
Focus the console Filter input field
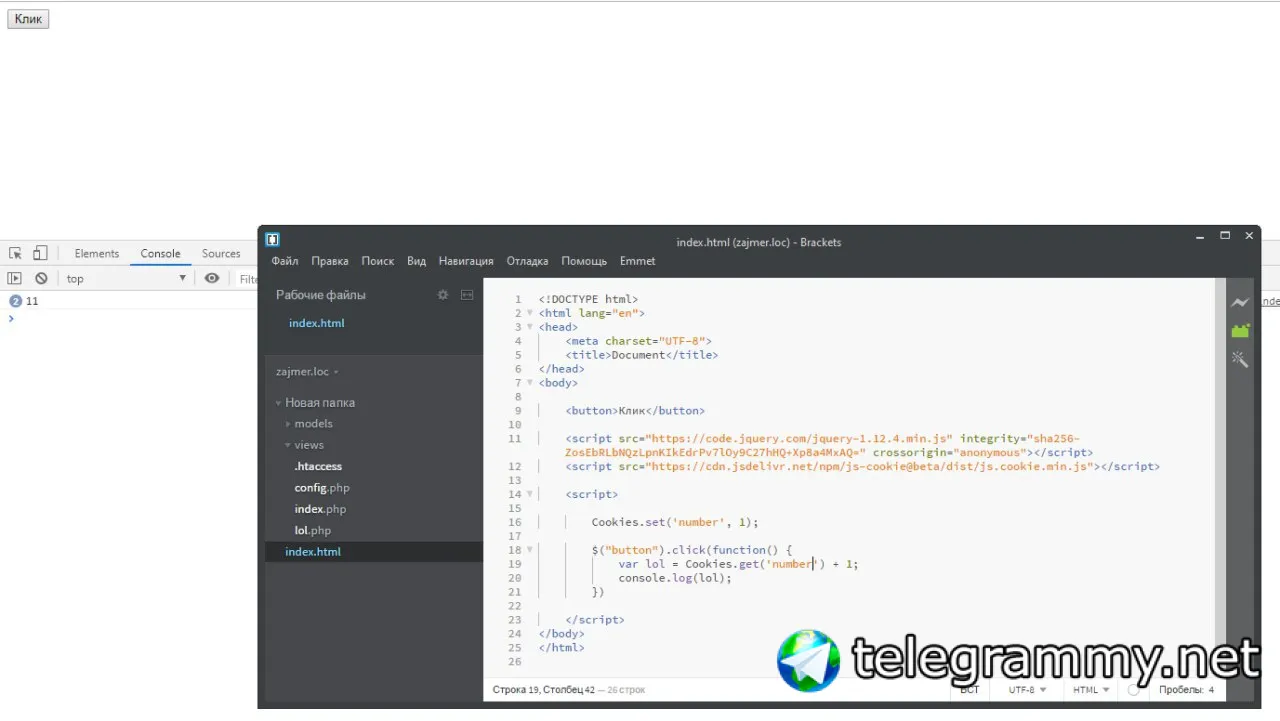[248, 279]
